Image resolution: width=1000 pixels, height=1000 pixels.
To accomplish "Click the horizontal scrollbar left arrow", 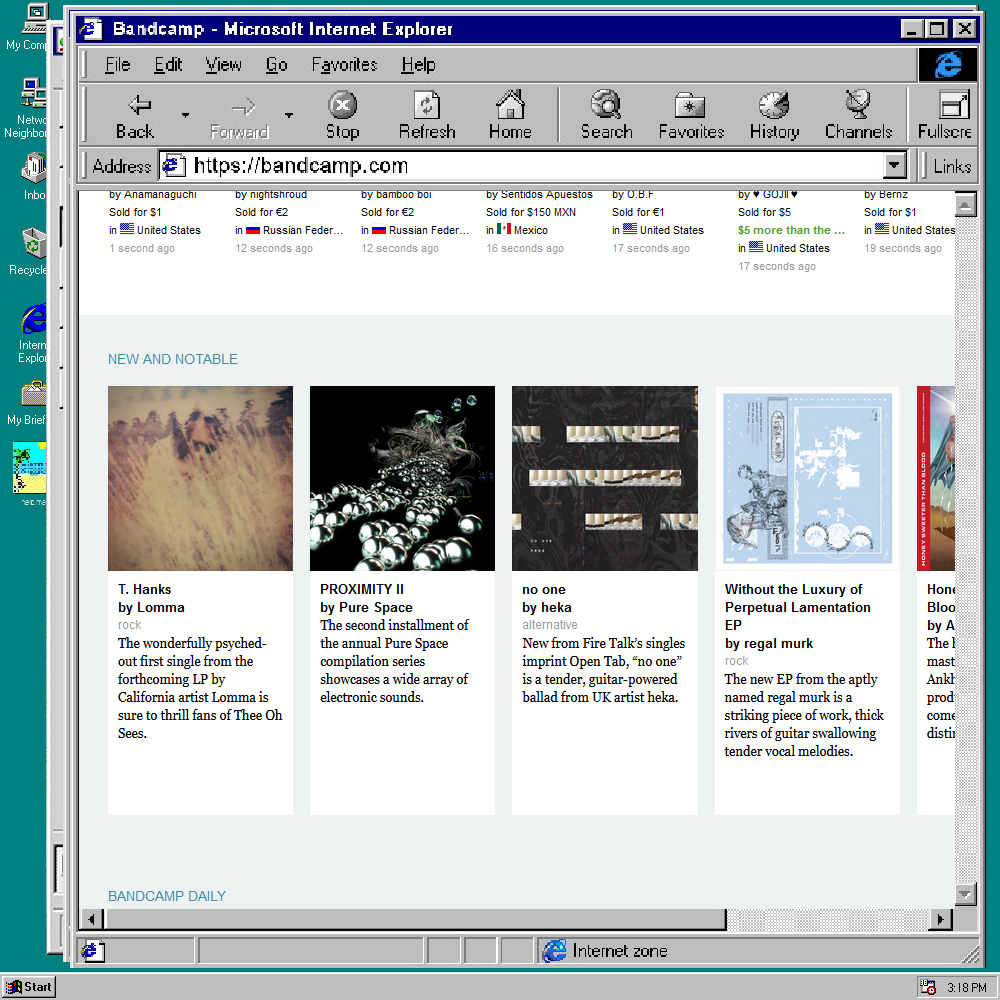I will coord(92,919).
